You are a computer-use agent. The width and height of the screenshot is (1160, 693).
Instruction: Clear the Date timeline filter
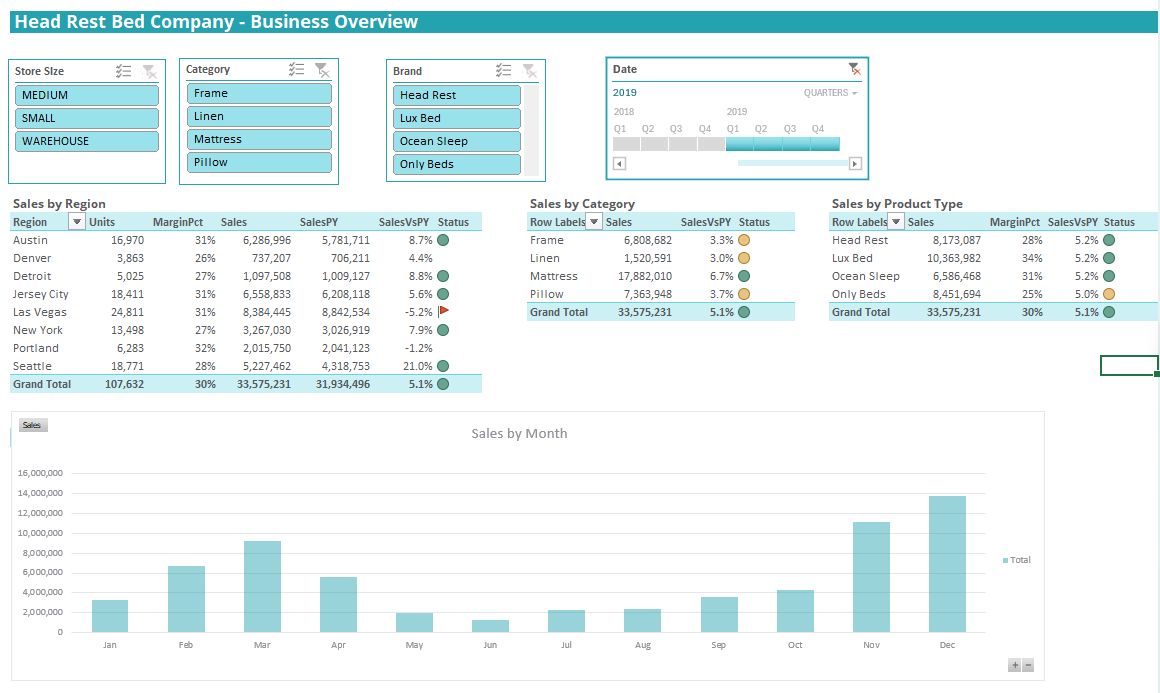click(854, 69)
